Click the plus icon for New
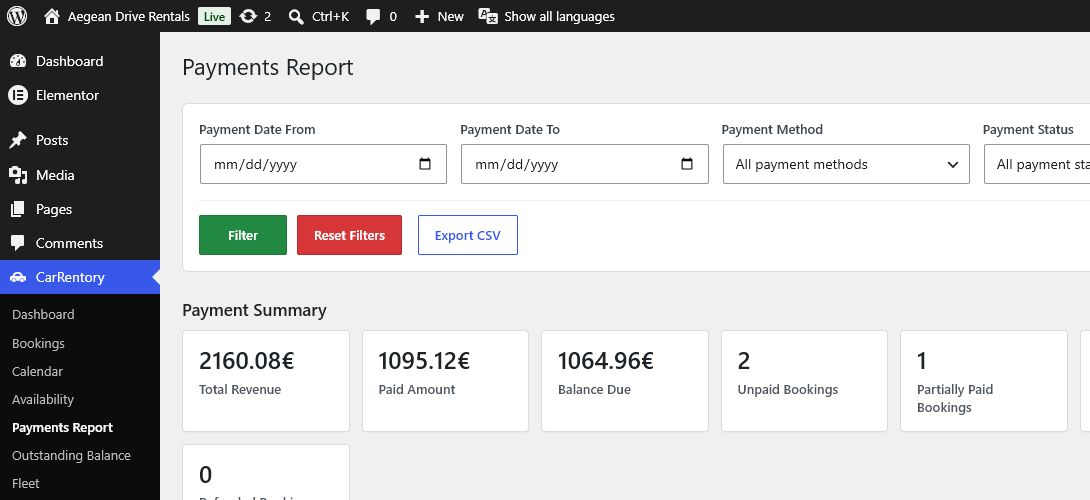Viewport: 1090px width, 500px height. click(422, 16)
